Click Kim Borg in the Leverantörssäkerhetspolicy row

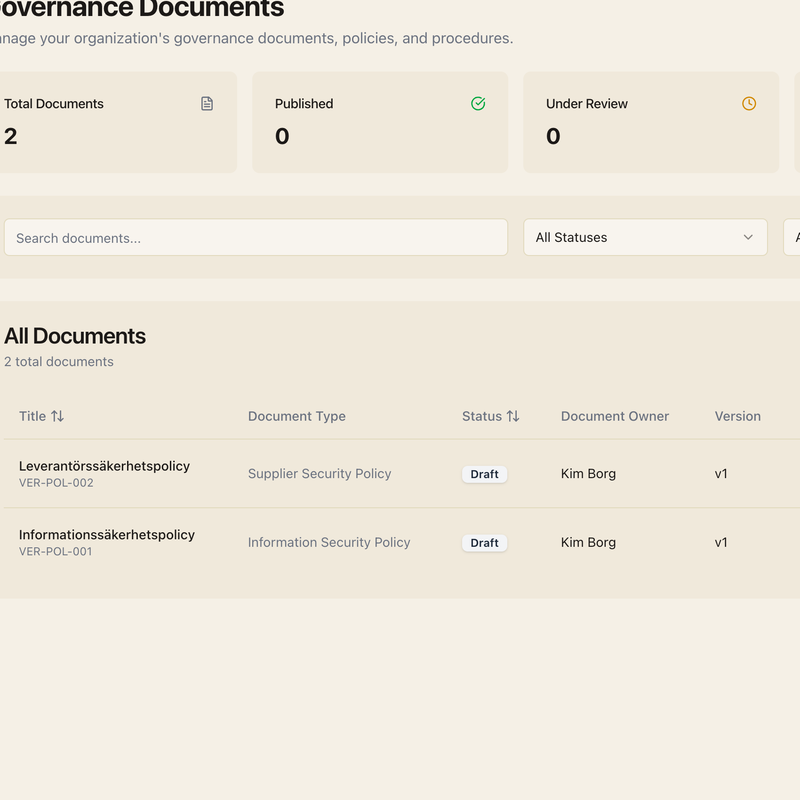point(588,473)
